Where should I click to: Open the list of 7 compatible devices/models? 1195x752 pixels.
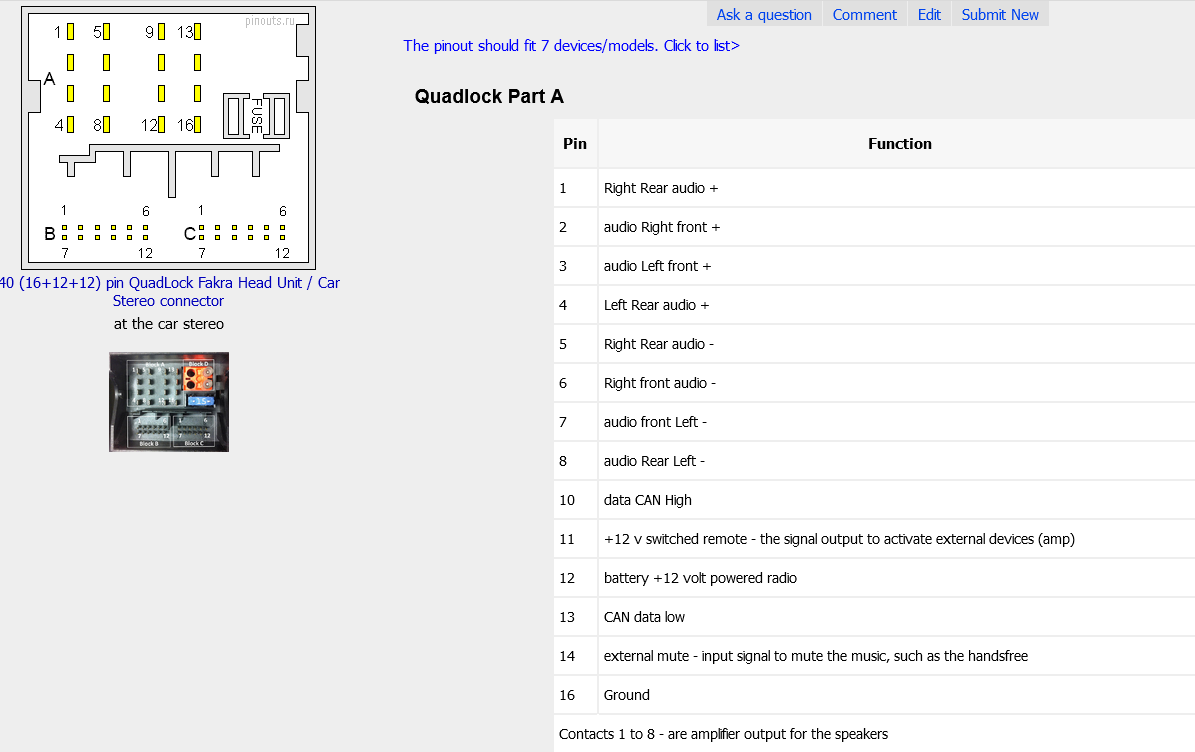[571, 45]
